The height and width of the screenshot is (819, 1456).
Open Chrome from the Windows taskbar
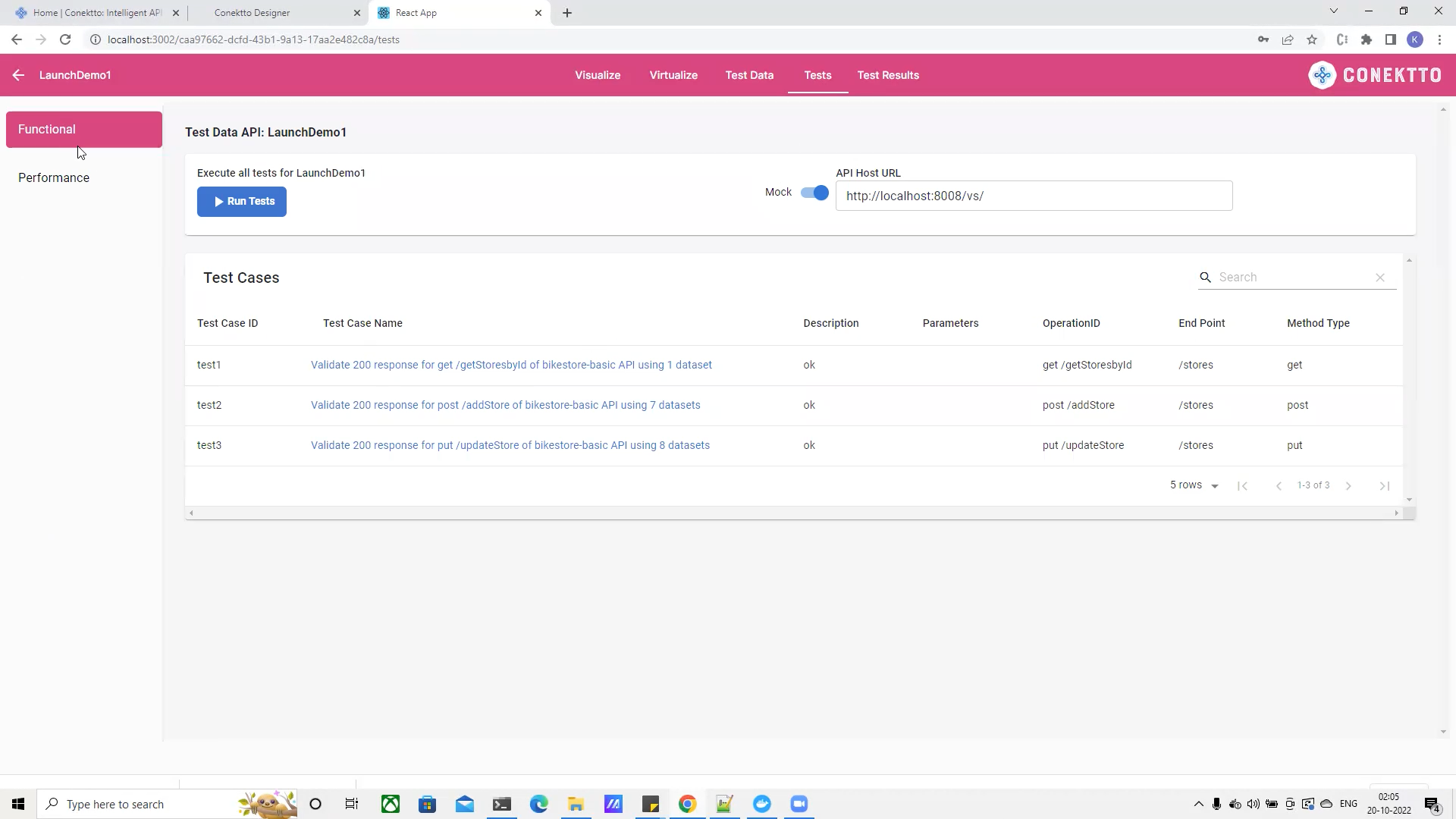pos(687,804)
